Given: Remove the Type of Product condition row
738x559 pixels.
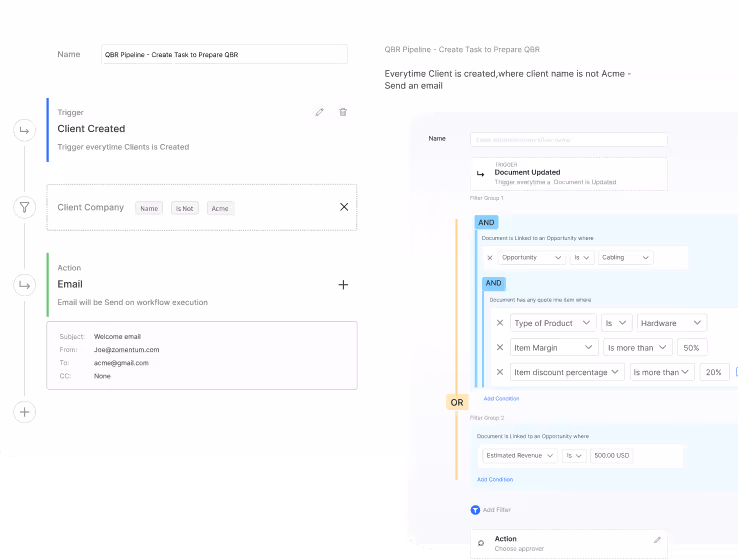Looking at the screenshot, I should point(500,323).
